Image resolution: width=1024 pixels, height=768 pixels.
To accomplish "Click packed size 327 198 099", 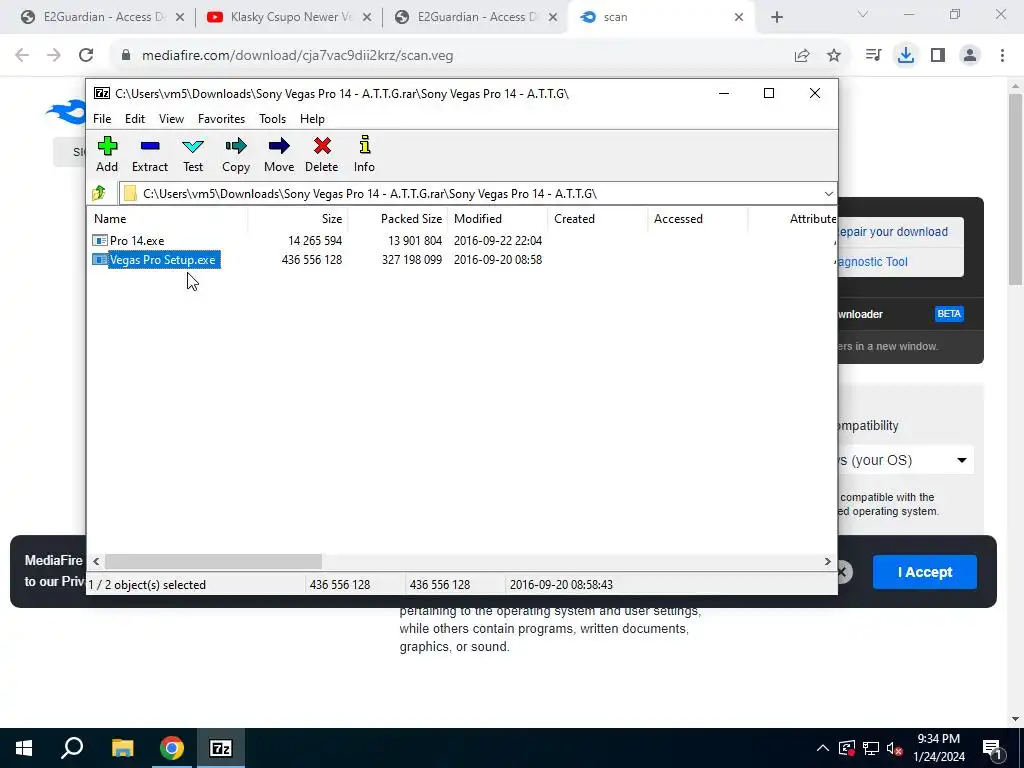I will click(x=411, y=260).
